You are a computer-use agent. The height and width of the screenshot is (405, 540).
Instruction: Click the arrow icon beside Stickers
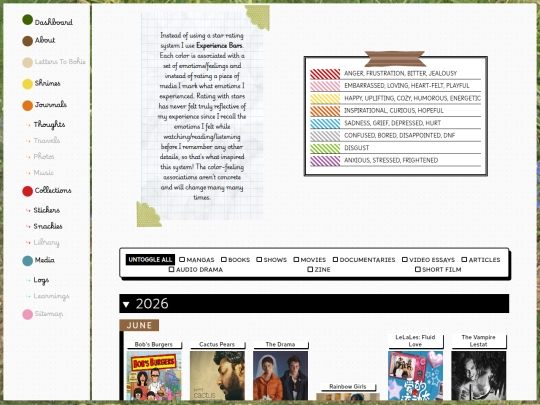[28, 210]
